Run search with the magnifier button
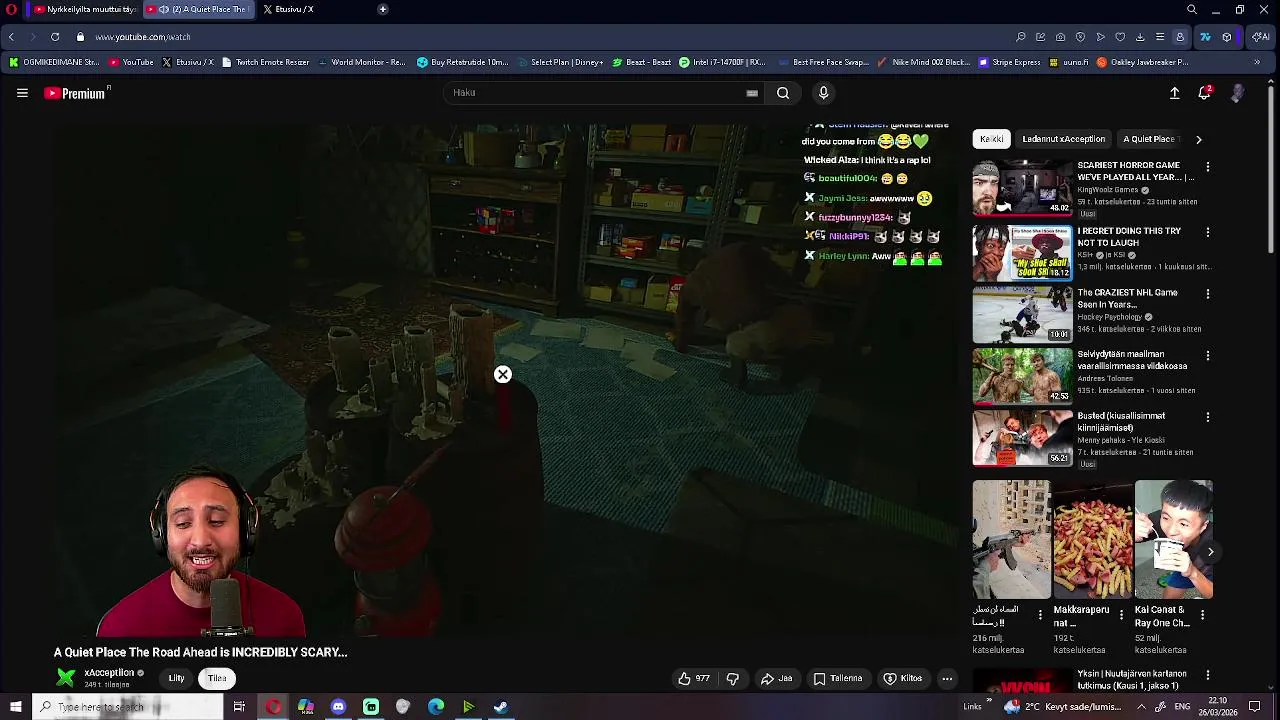This screenshot has width=1280, height=720. coord(783,93)
